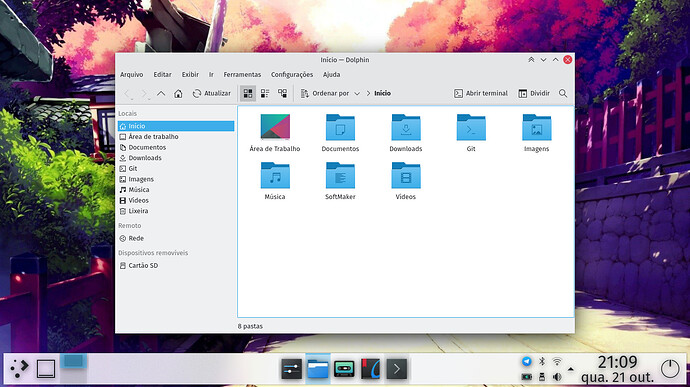This screenshot has width=690, height=387.
Task: Go up to parent folder
Action: (161, 93)
